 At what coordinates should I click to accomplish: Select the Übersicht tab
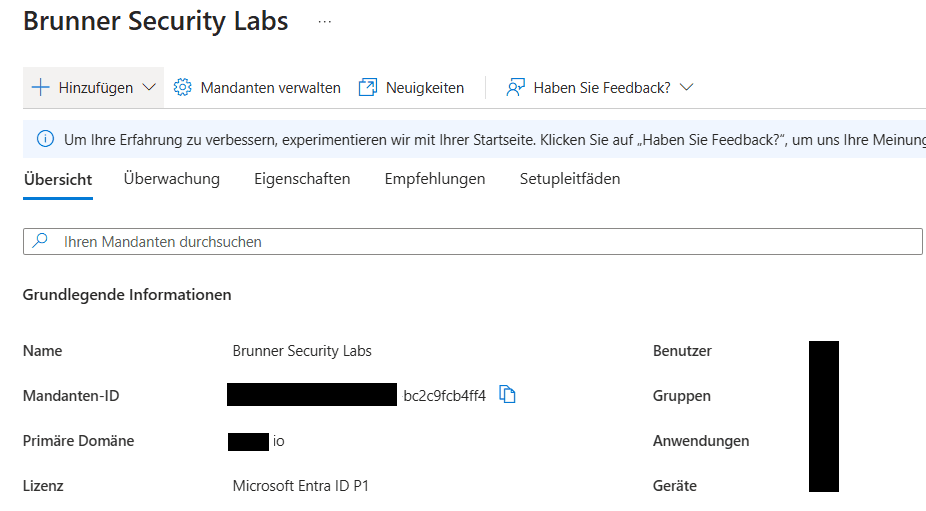click(58, 180)
